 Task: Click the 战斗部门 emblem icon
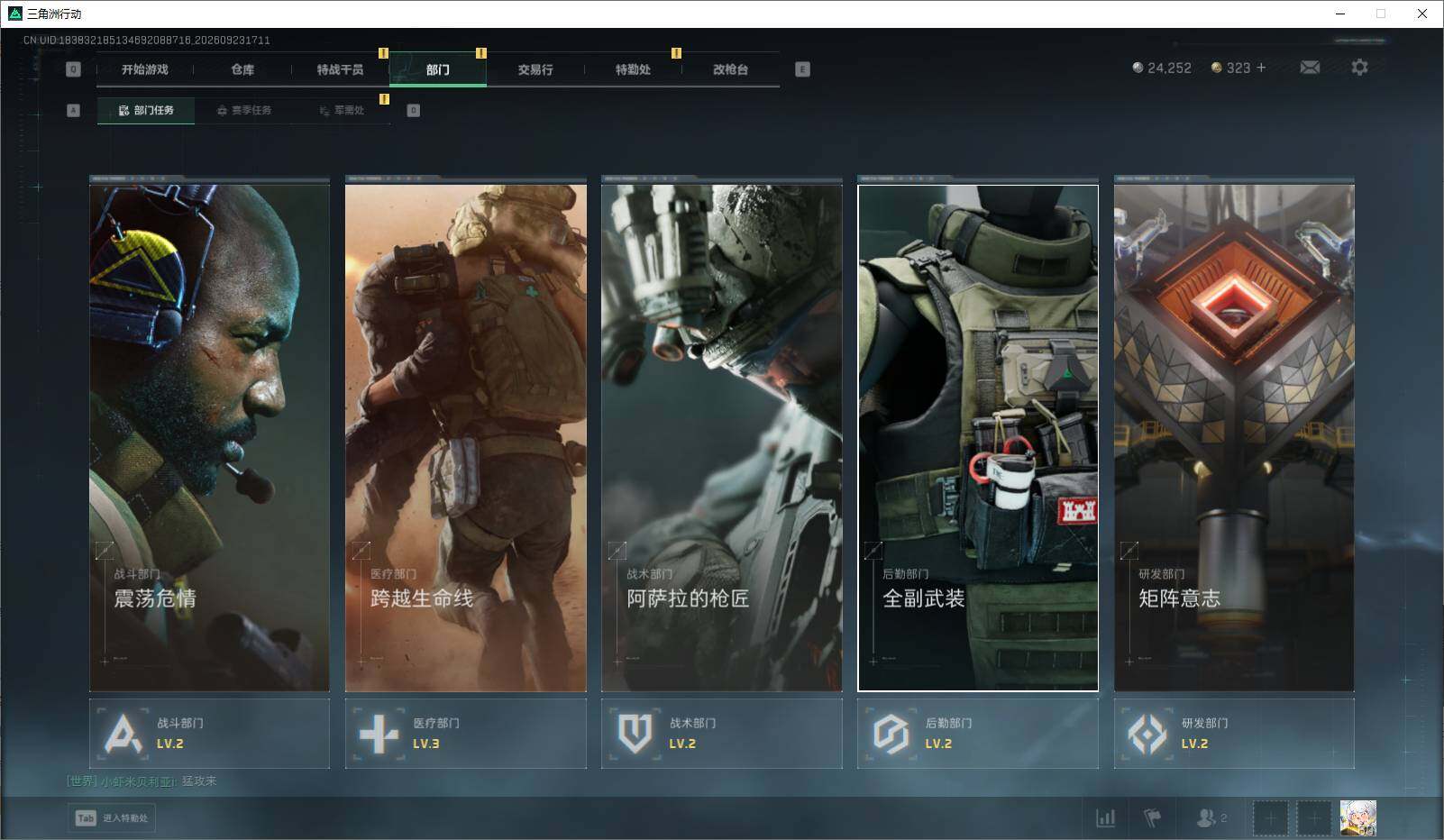123,734
